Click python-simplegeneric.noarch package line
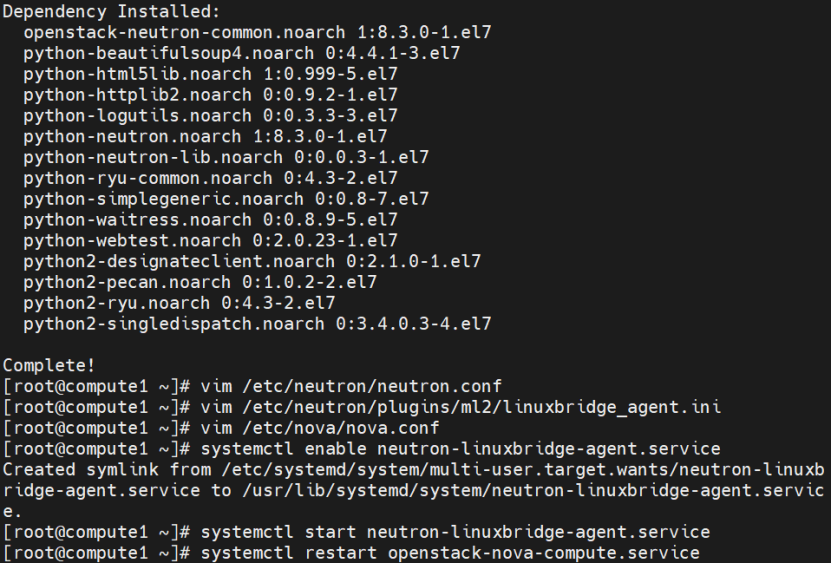 pos(226,199)
